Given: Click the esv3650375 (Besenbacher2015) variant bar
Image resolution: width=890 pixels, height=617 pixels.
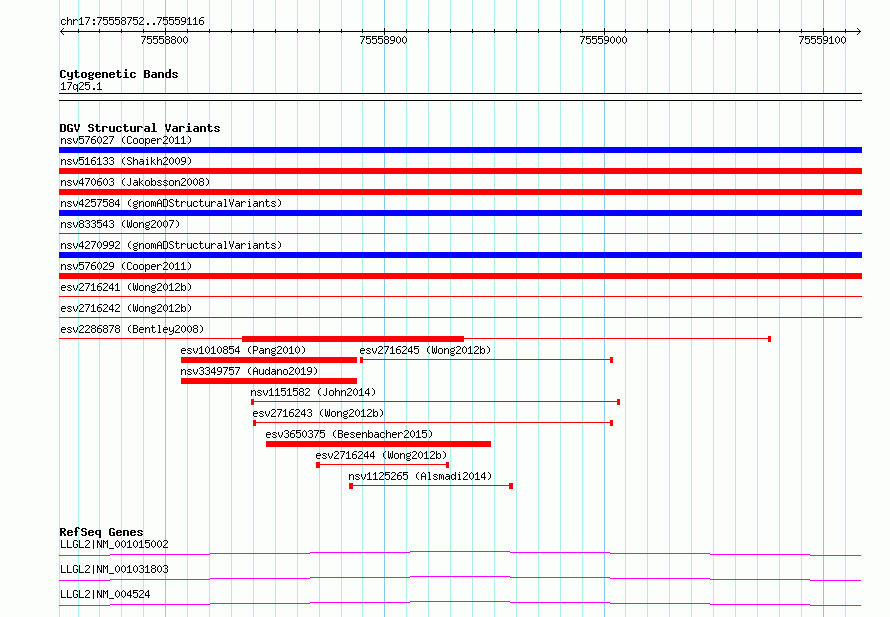Looking at the screenshot, I should [378, 444].
